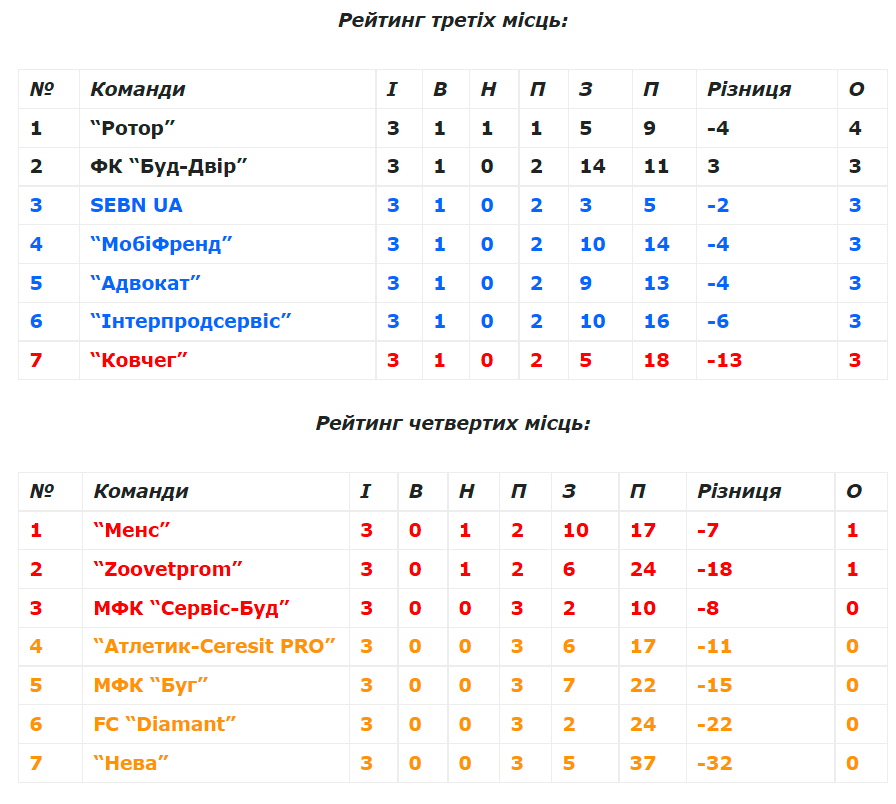Open the SEBN UA team link
Viewport: 896px width, 804px height.
[136, 205]
